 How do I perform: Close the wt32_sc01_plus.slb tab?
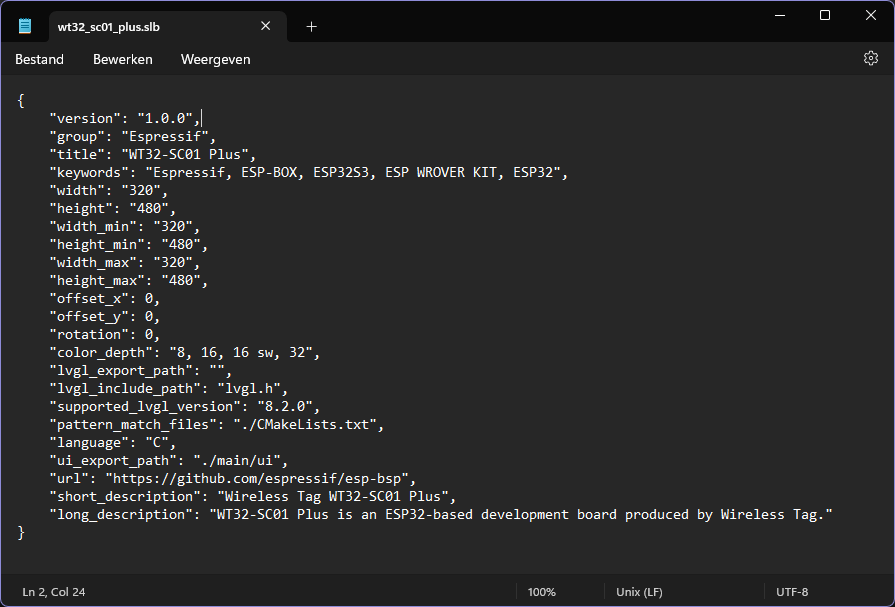pyautogui.click(x=265, y=26)
